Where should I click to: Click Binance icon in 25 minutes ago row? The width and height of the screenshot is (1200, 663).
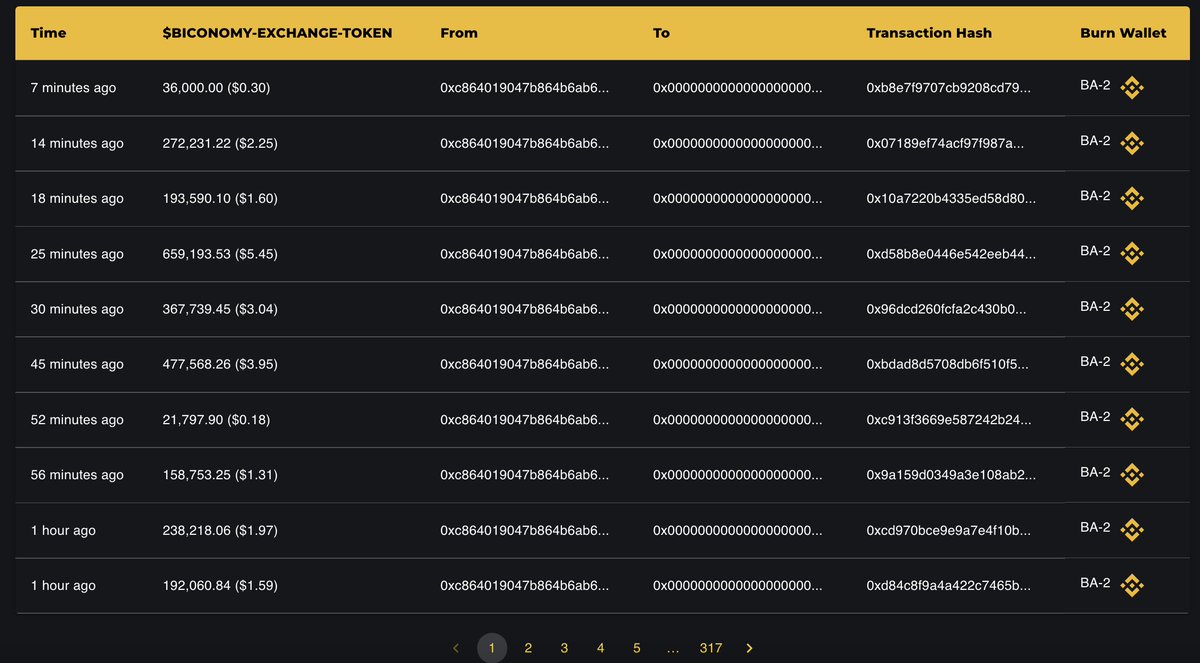1131,254
